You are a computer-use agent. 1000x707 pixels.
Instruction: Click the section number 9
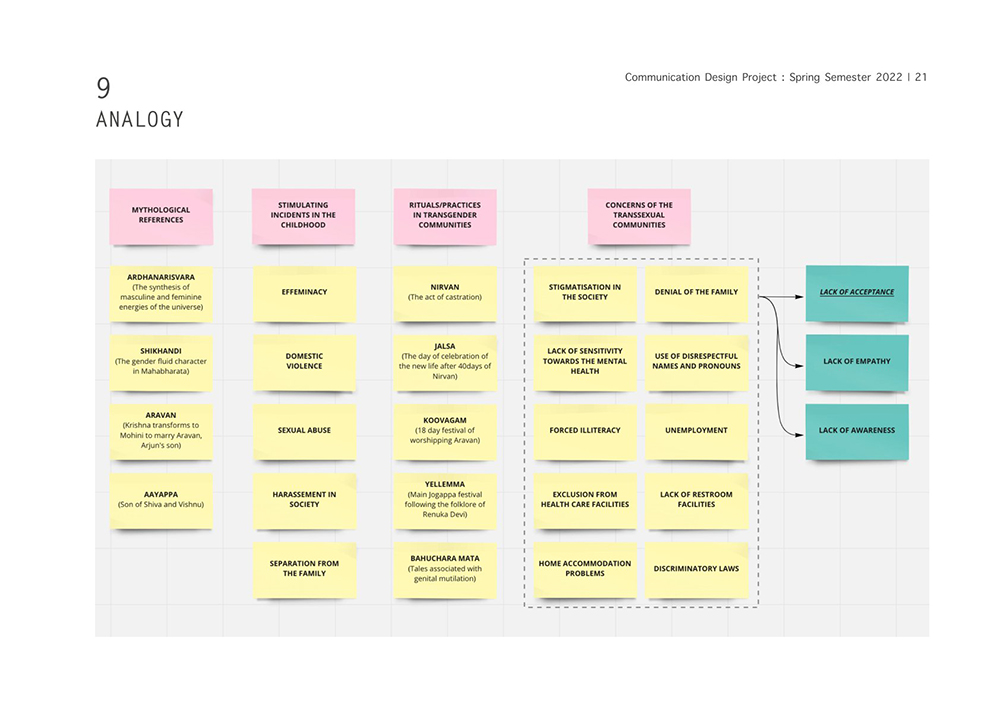click(103, 88)
